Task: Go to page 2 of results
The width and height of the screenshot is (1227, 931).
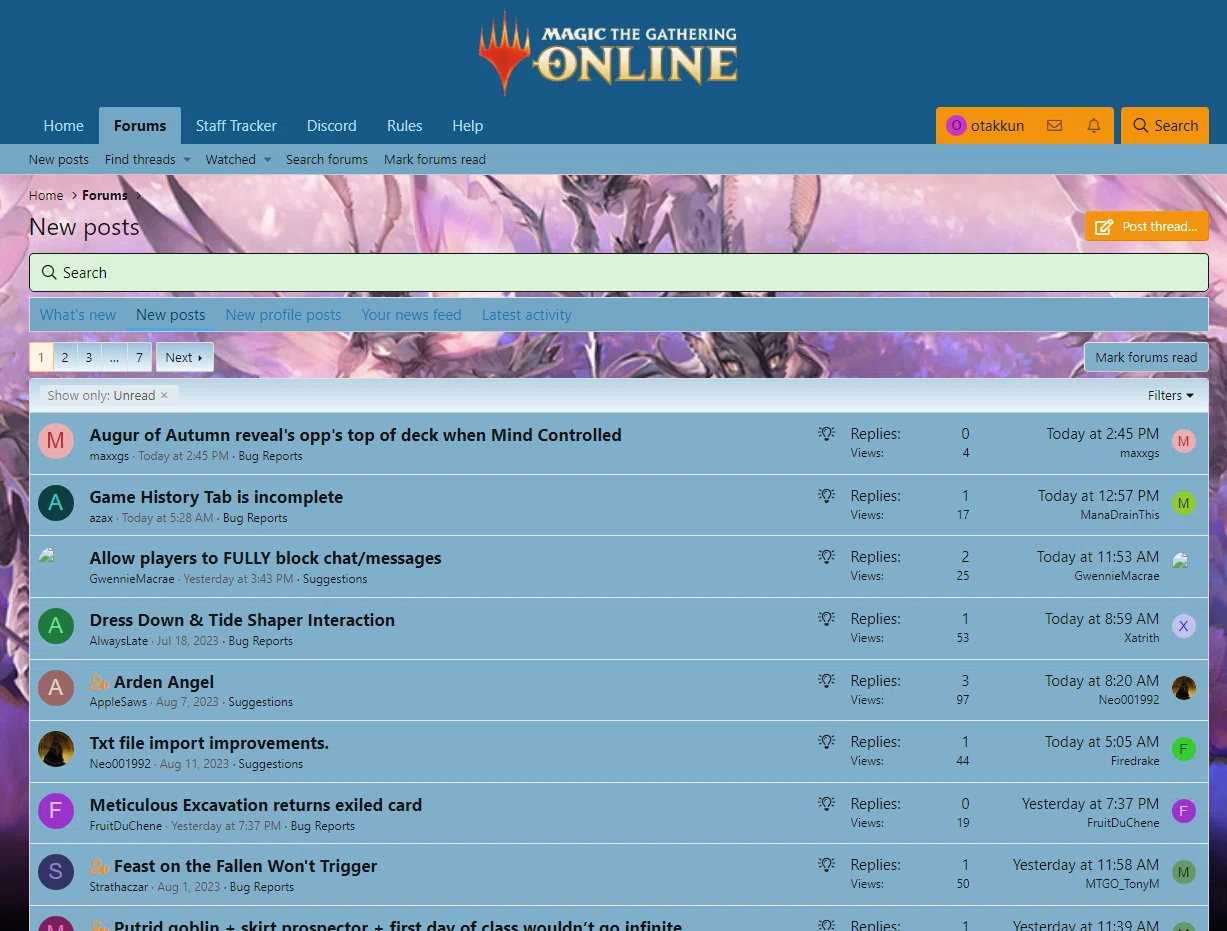Action: 65,357
